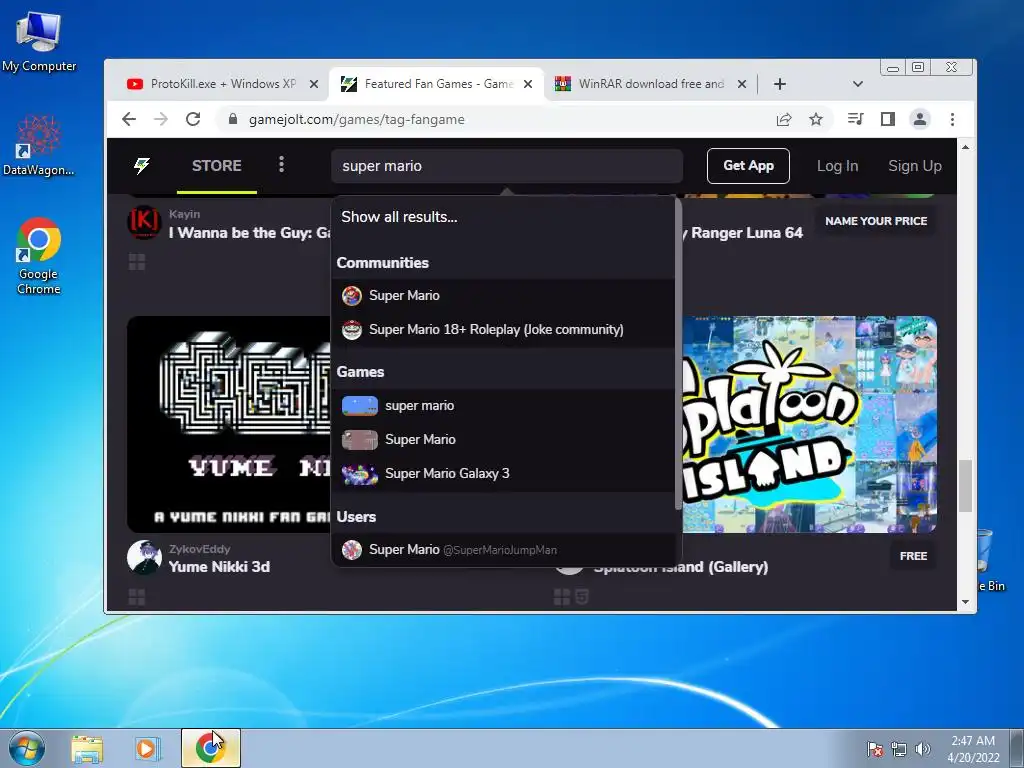Viewport: 1024px width, 768px height.
Task: Click the Chrome taskbar icon
Action: click(x=210, y=748)
